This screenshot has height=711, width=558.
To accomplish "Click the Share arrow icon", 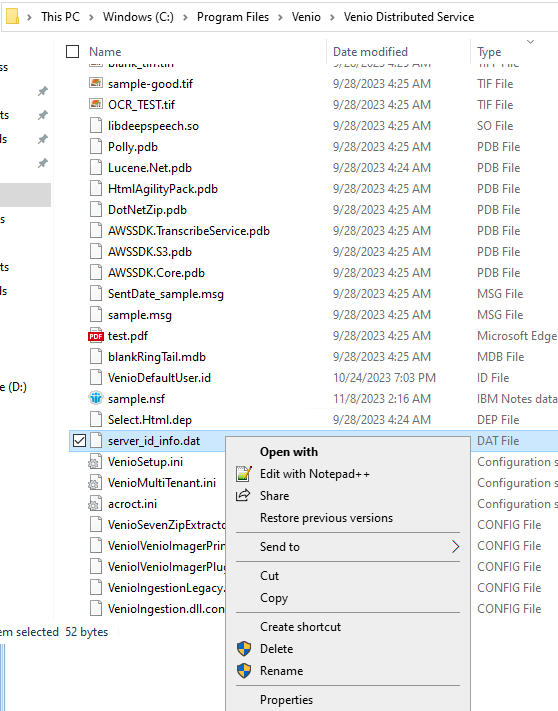I will [243, 495].
